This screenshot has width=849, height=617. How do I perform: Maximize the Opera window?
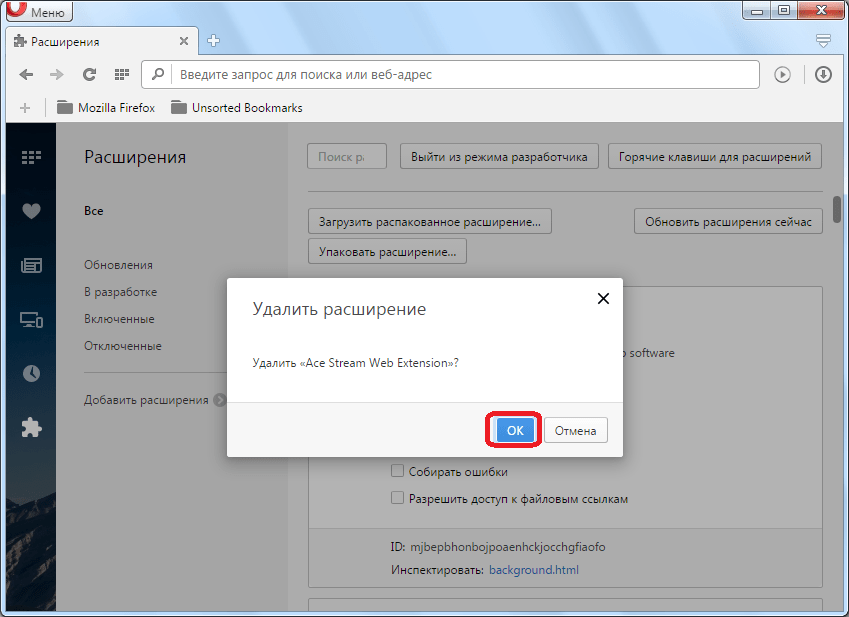point(783,10)
